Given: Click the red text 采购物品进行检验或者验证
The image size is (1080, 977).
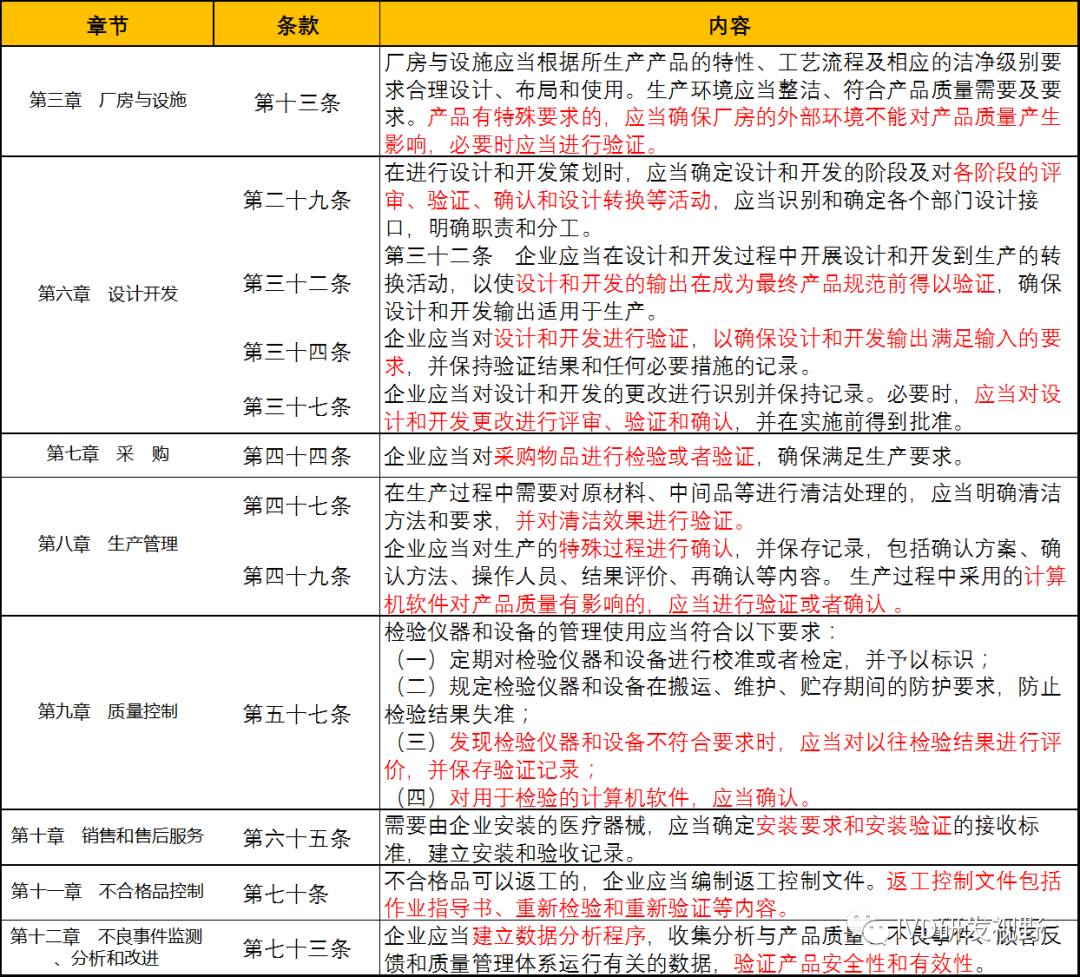Looking at the screenshot, I should tap(624, 457).
